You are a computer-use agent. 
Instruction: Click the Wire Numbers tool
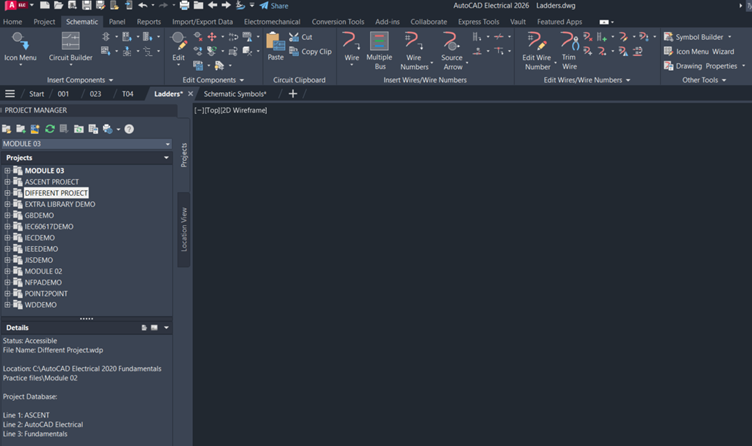pyautogui.click(x=414, y=50)
